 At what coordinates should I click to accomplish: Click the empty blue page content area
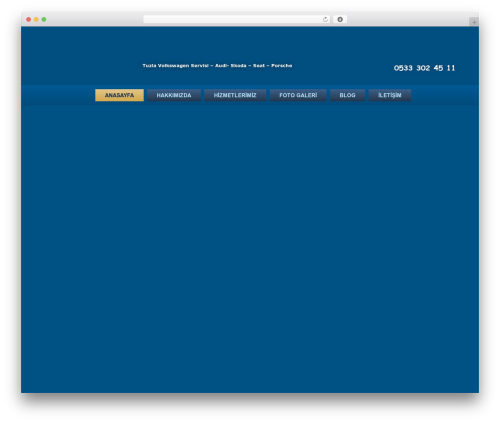pos(250,248)
